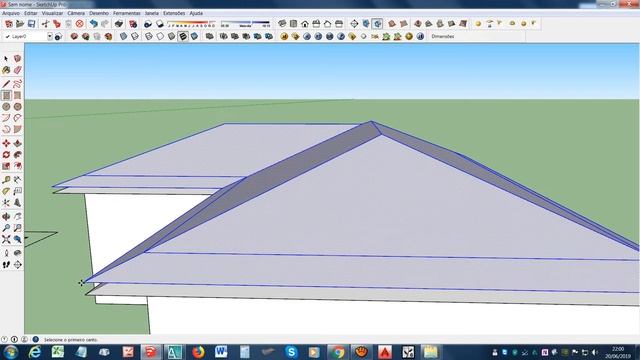Pick the Follow Me tool
640x360 pixels.
18,155
